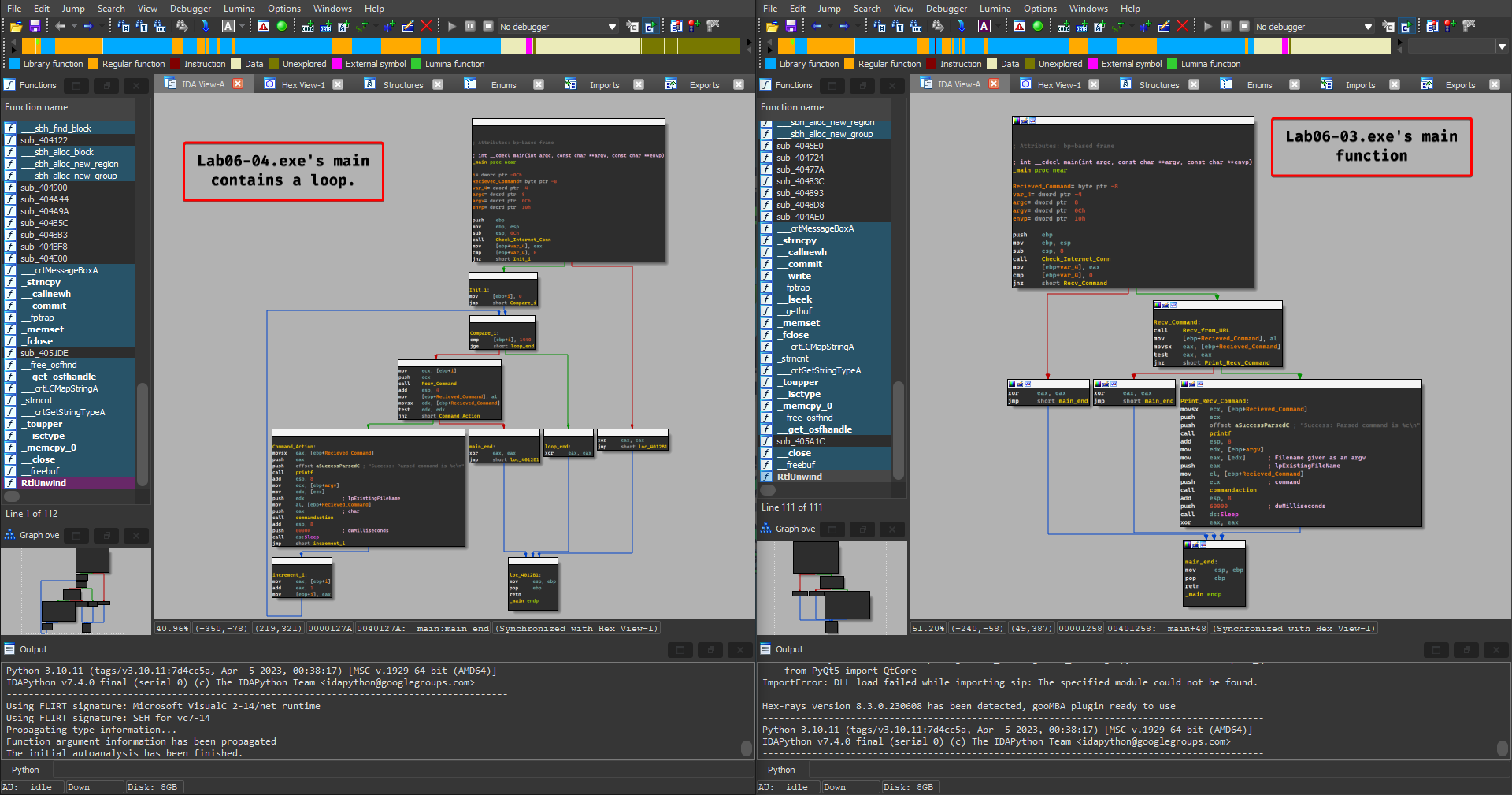1512x795 pixels.
Task: Select RtlUnwind in the left Functions list
Action: (44, 483)
